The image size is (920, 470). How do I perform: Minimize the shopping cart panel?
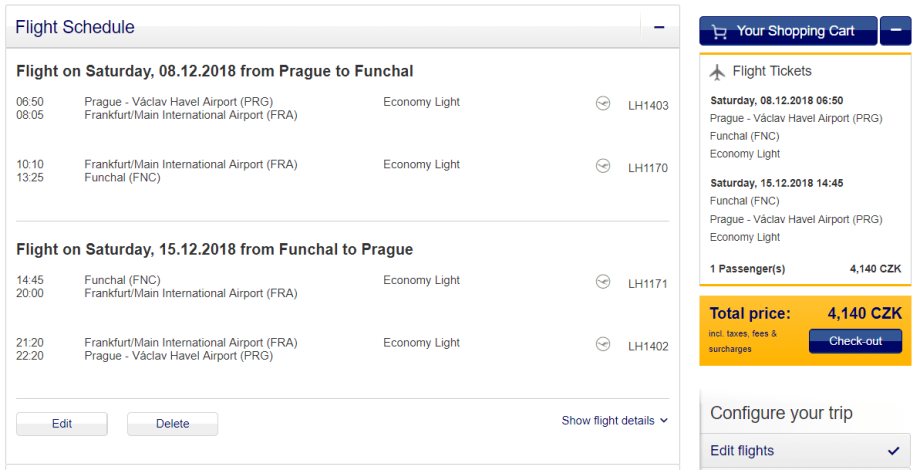click(x=896, y=31)
